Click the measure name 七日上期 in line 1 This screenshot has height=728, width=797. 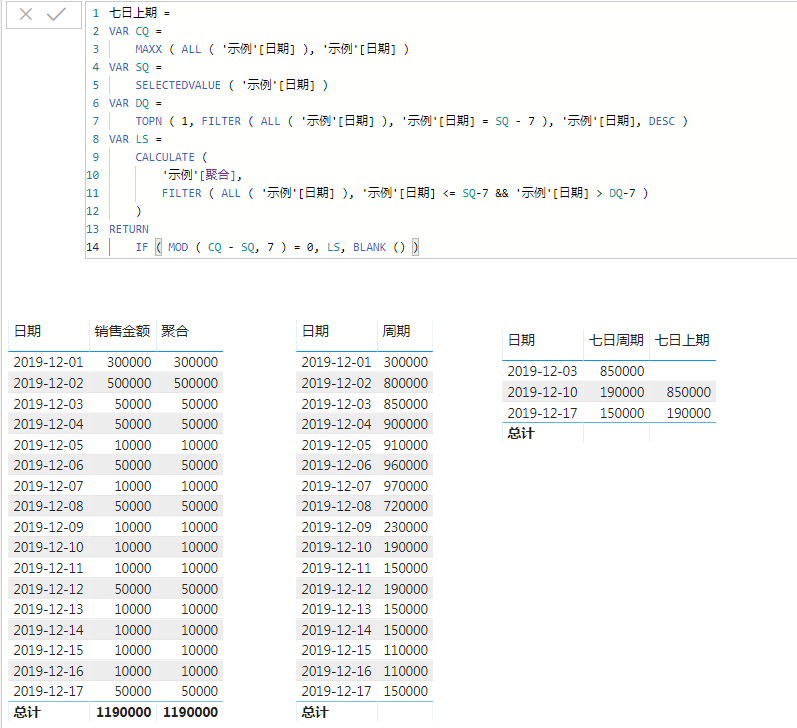(133, 13)
